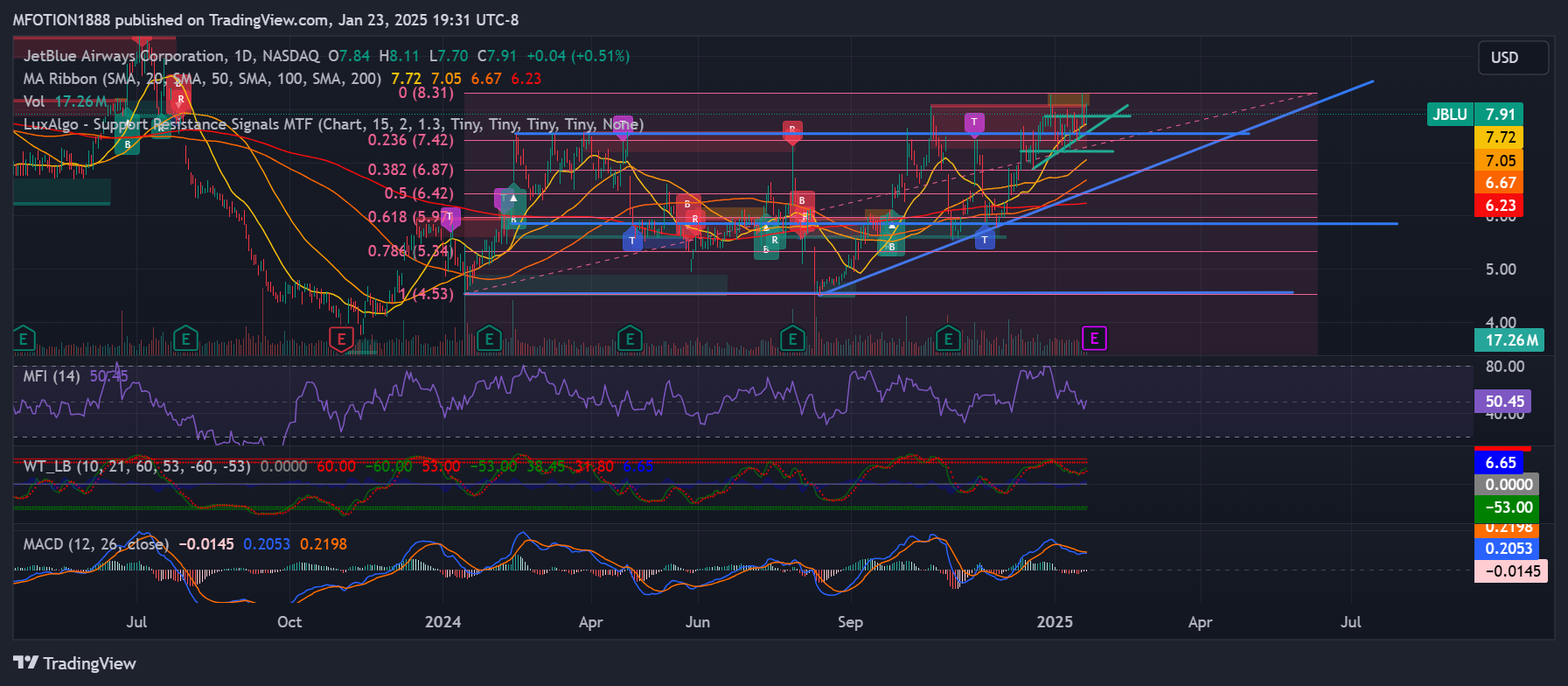The height and width of the screenshot is (686, 1568).
Task: Click the -0.0145 MACD histogram tag
Action: (1511, 571)
